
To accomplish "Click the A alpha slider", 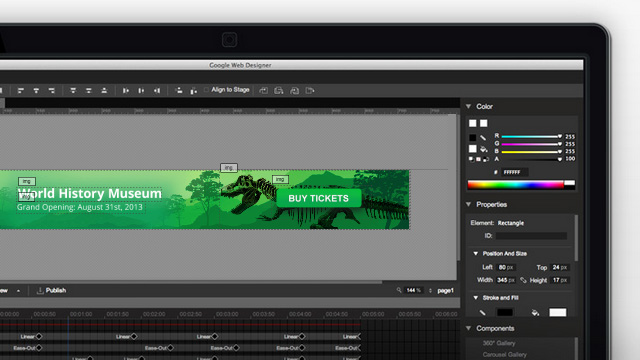I will [531, 159].
